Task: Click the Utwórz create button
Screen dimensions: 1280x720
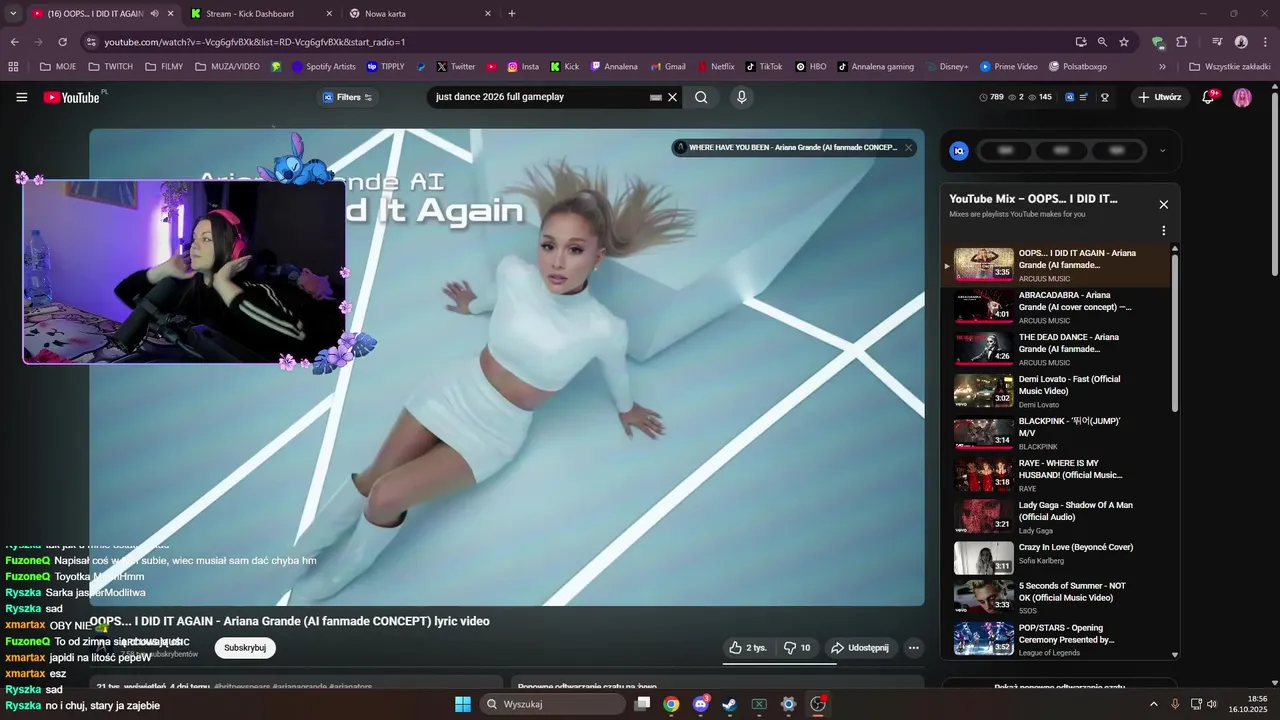Action: coord(1160,97)
